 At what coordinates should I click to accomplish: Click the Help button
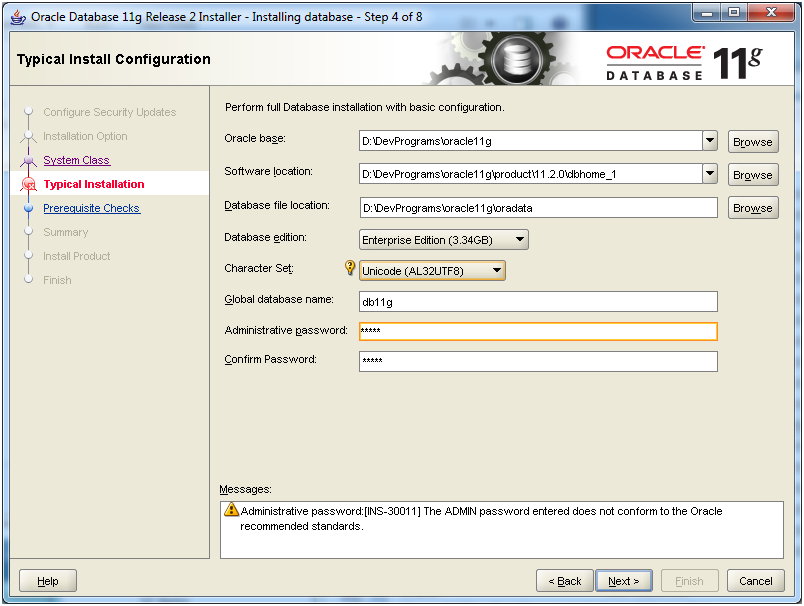coord(48,581)
